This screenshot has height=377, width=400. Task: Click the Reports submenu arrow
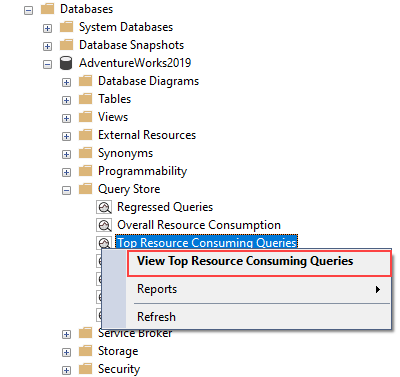tap(377, 289)
